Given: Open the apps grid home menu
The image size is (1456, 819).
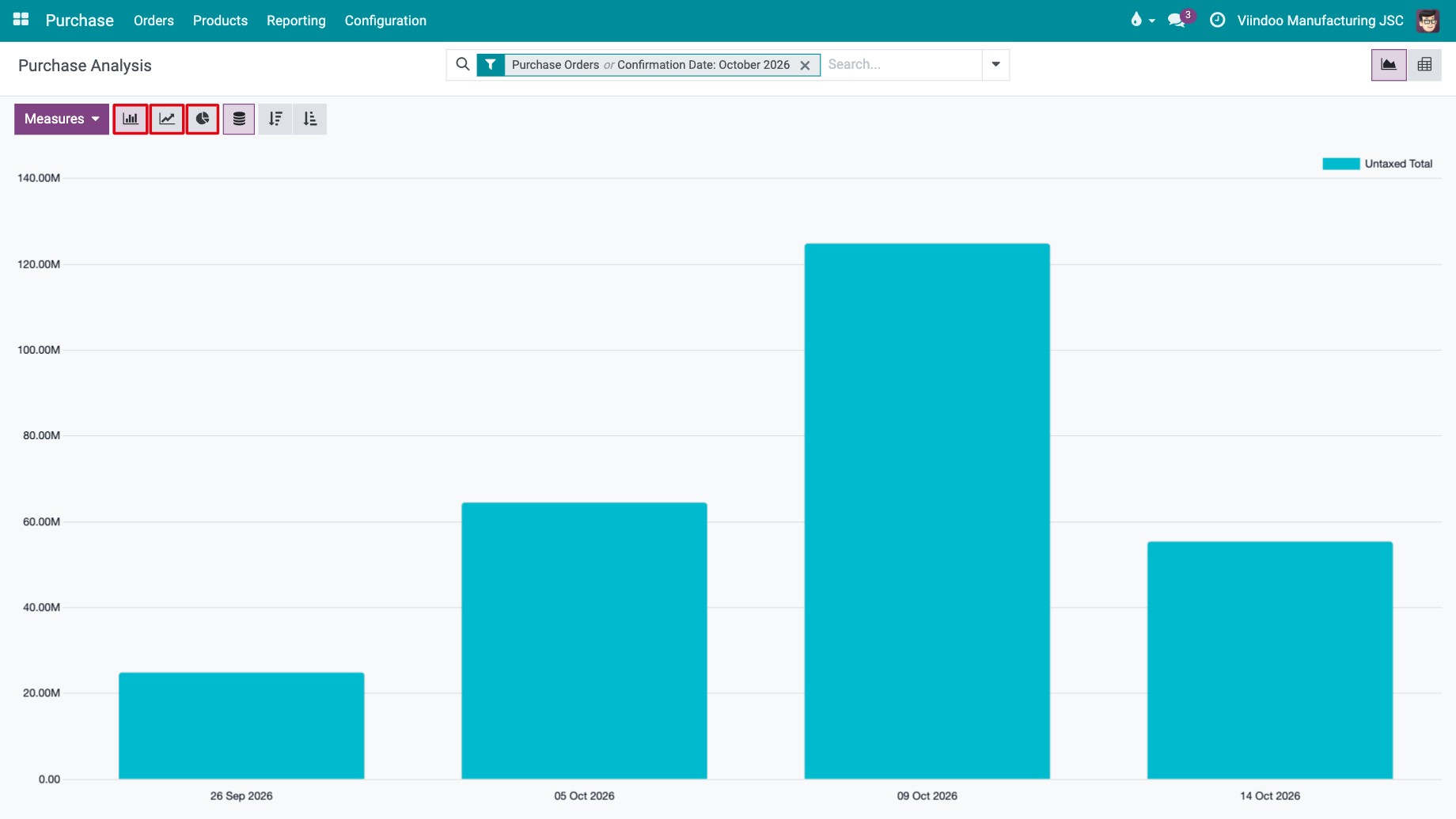Looking at the screenshot, I should [x=21, y=20].
